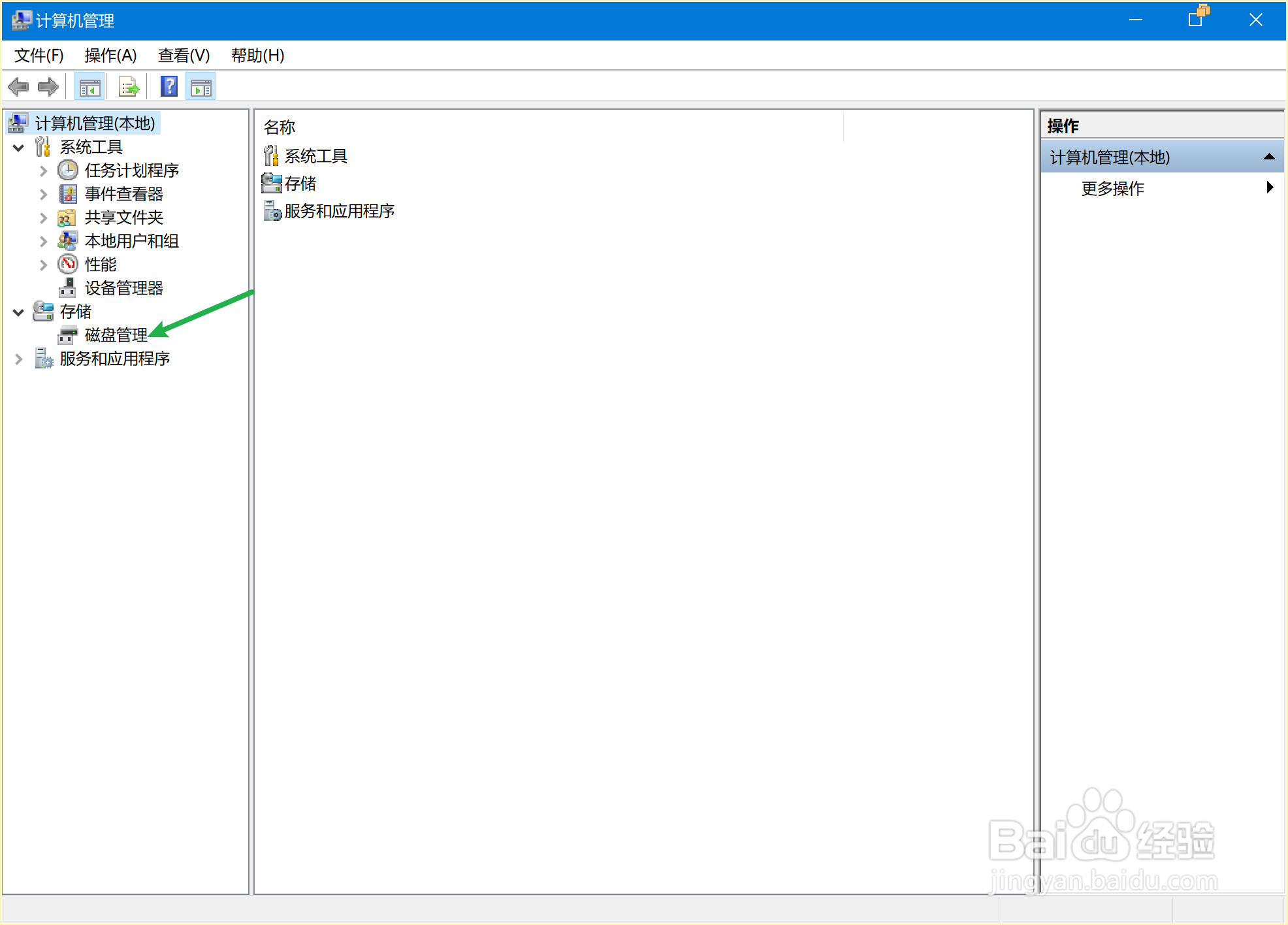The image size is (1288, 925).
Task: Select Device Manager (设备管理器) in tree
Action: 123,288
